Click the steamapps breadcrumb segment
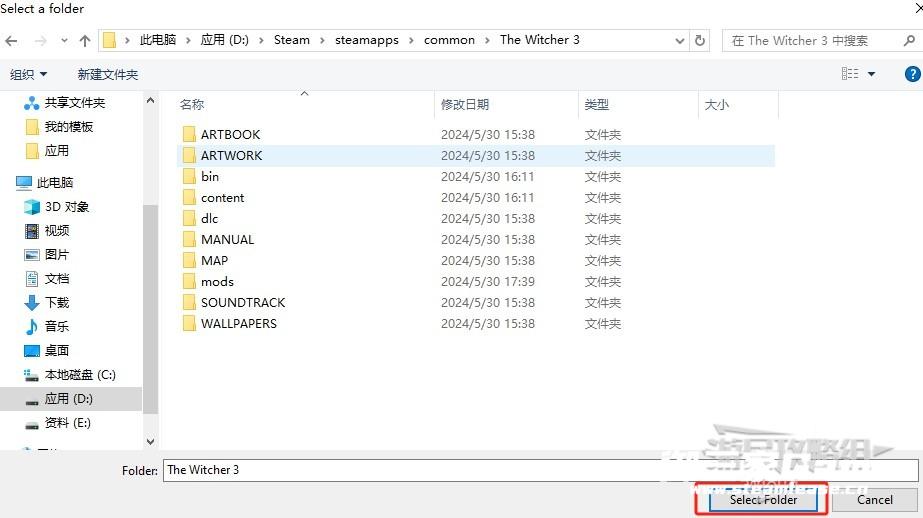The image size is (923, 518). 366,40
